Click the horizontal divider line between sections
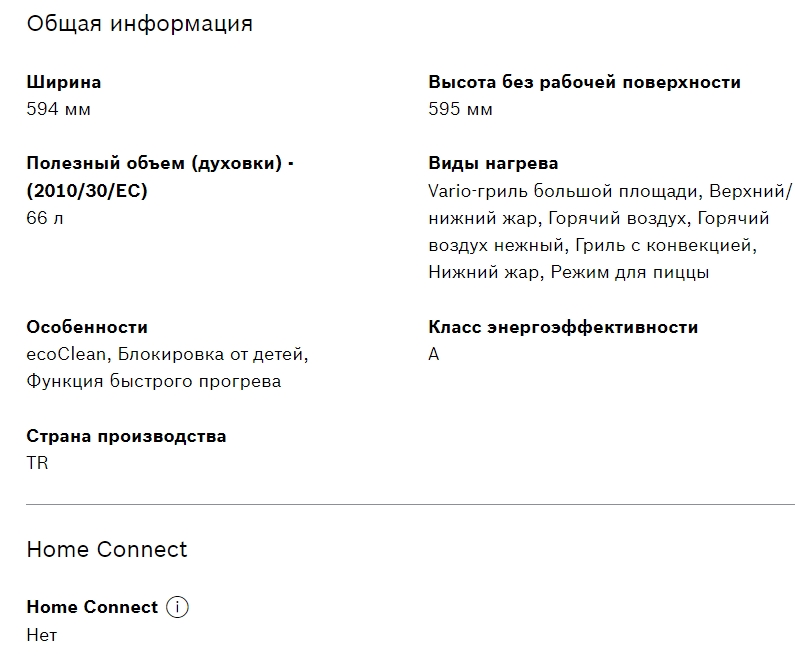The height and width of the screenshot is (659, 795). click(410, 505)
